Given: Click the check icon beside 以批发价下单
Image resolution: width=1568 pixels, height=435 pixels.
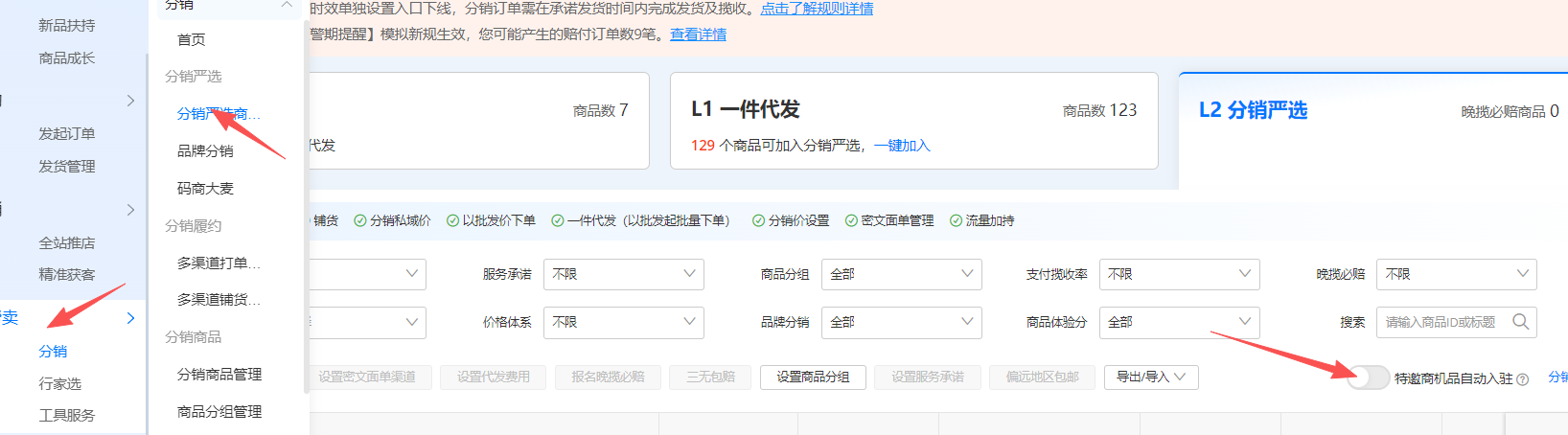Looking at the screenshot, I should [453, 221].
